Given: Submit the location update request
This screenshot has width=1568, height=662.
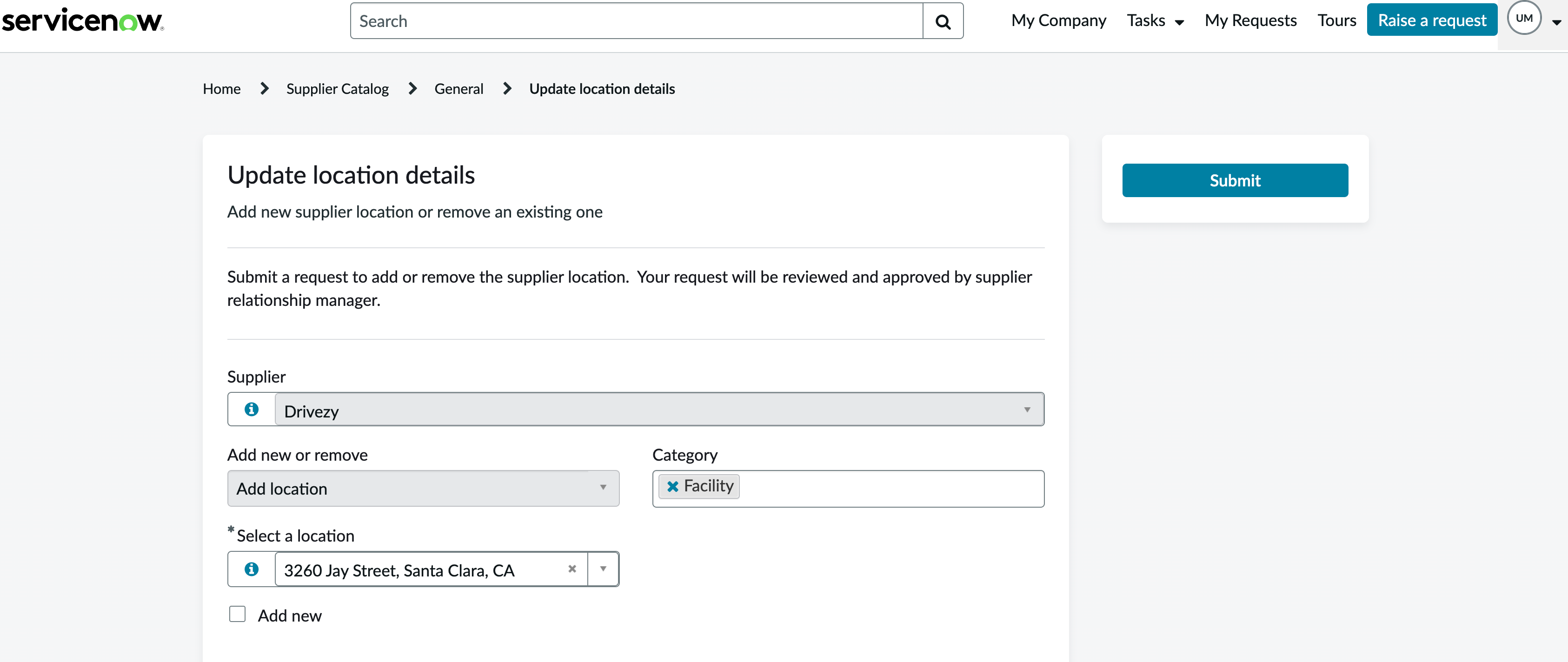Looking at the screenshot, I should pos(1235,180).
